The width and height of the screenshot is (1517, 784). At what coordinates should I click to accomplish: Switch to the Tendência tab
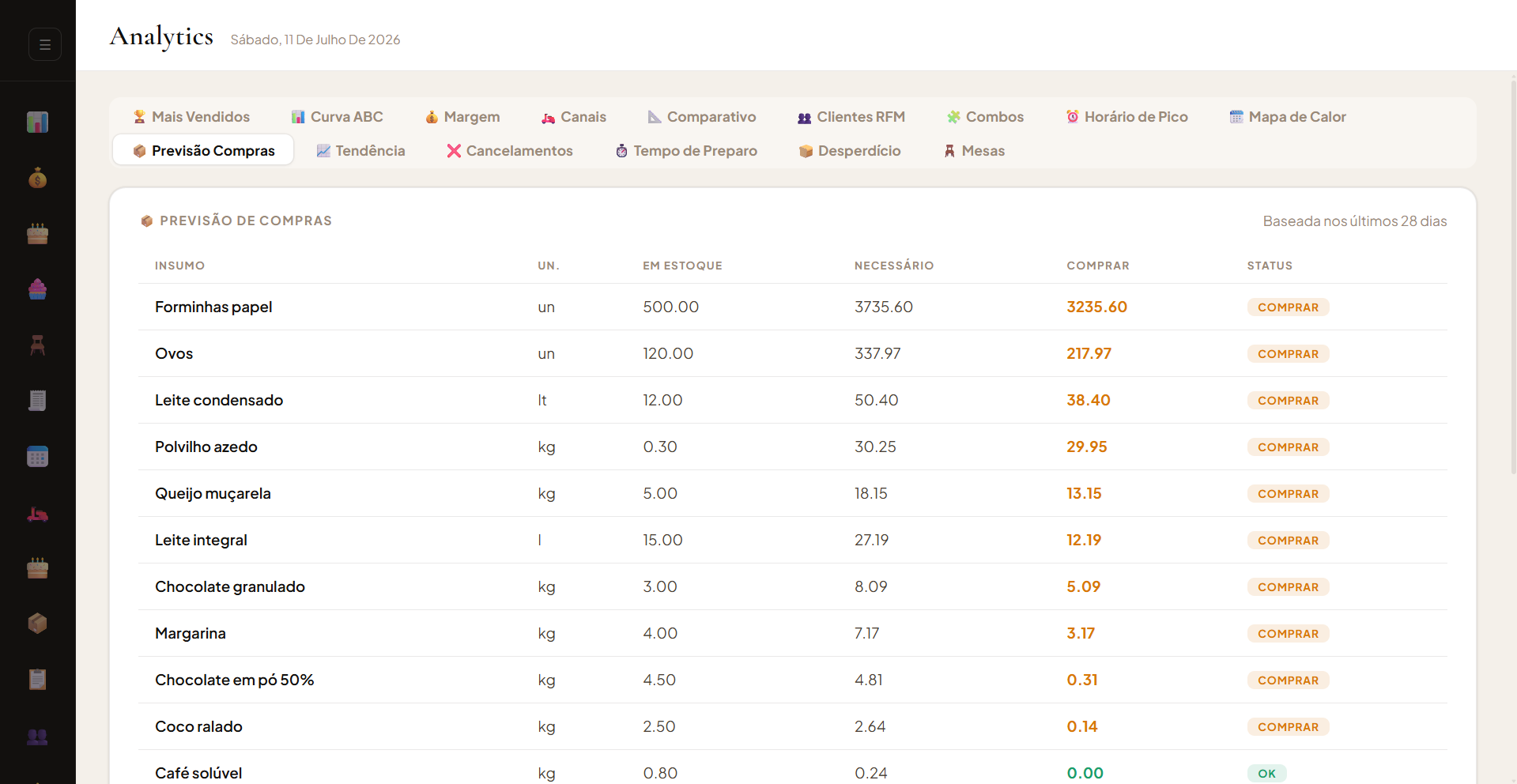click(360, 151)
